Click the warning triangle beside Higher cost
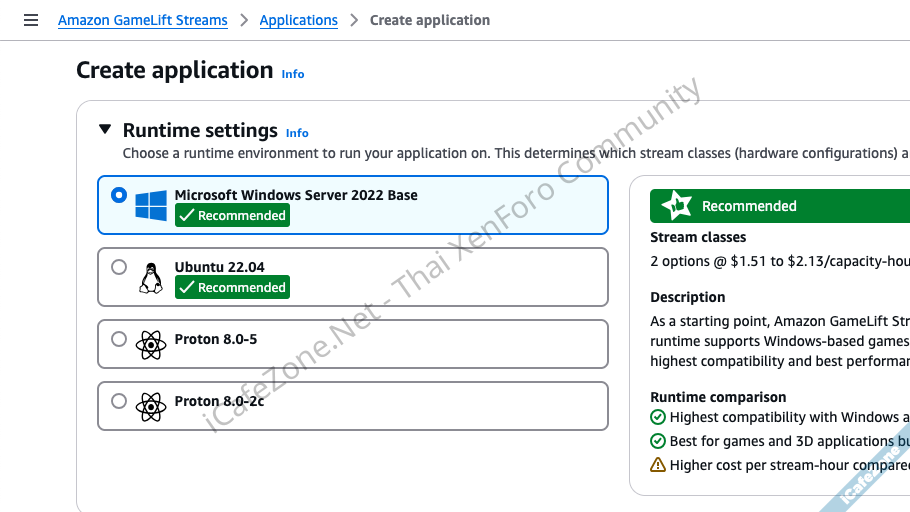The image size is (910, 512). (658, 465)
